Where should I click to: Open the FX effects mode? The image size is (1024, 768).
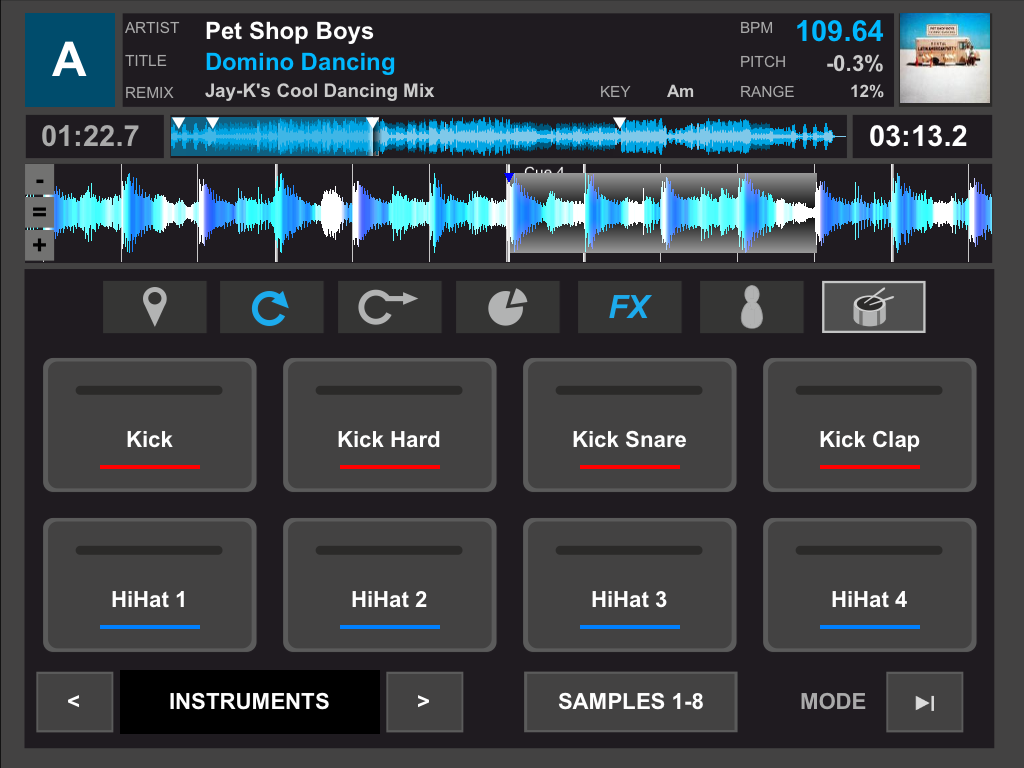pos(629,307)
